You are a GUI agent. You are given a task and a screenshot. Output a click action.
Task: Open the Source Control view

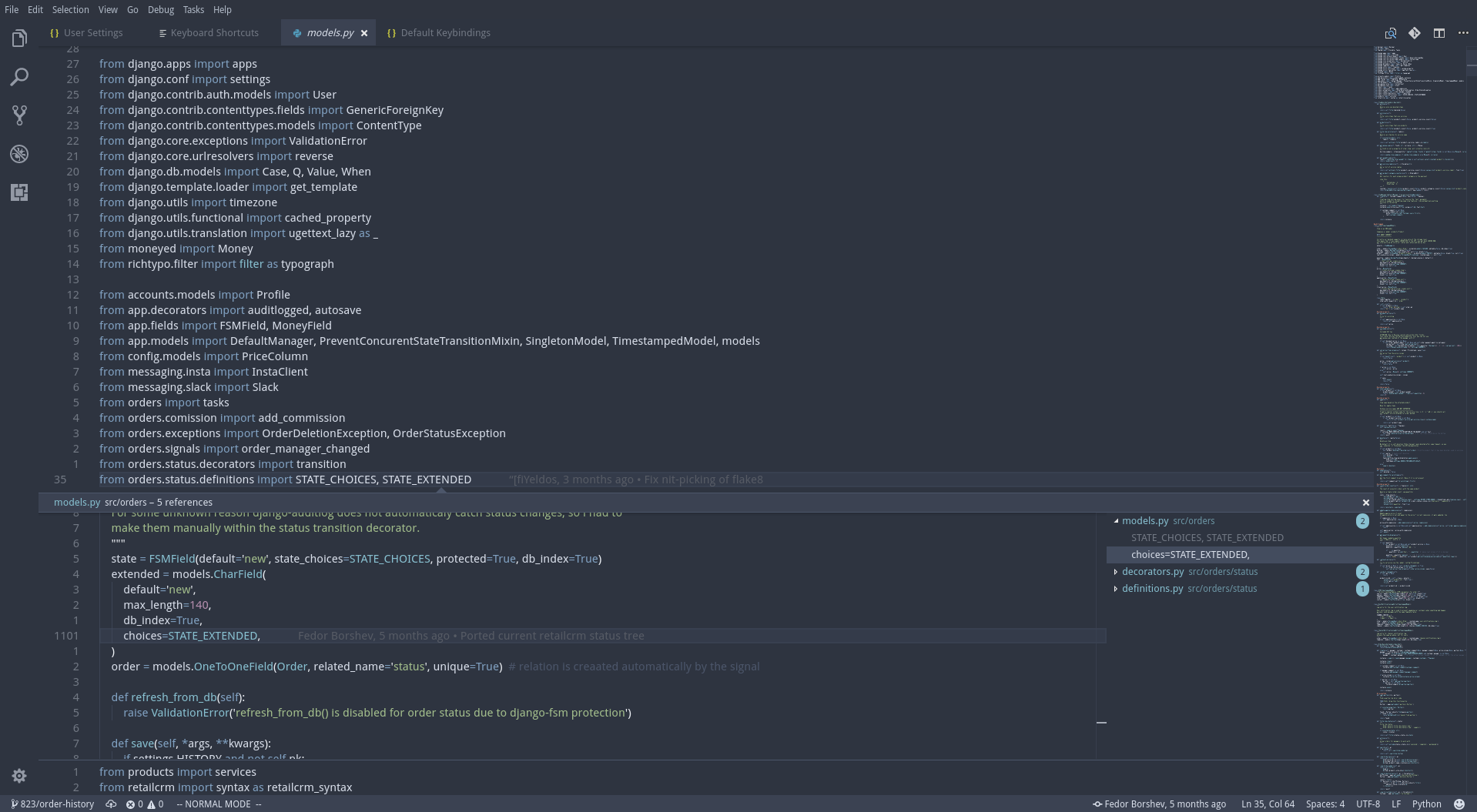click(19, 115)
